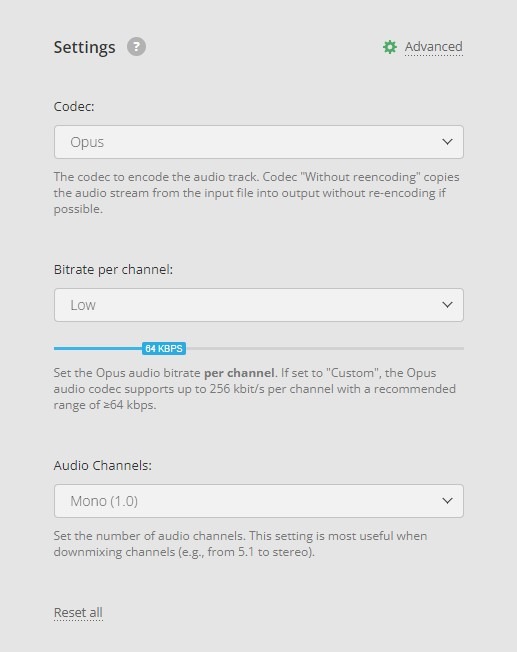
Task: Click the chevron arrow on the Low dropdown
Action: click(447, 305)
